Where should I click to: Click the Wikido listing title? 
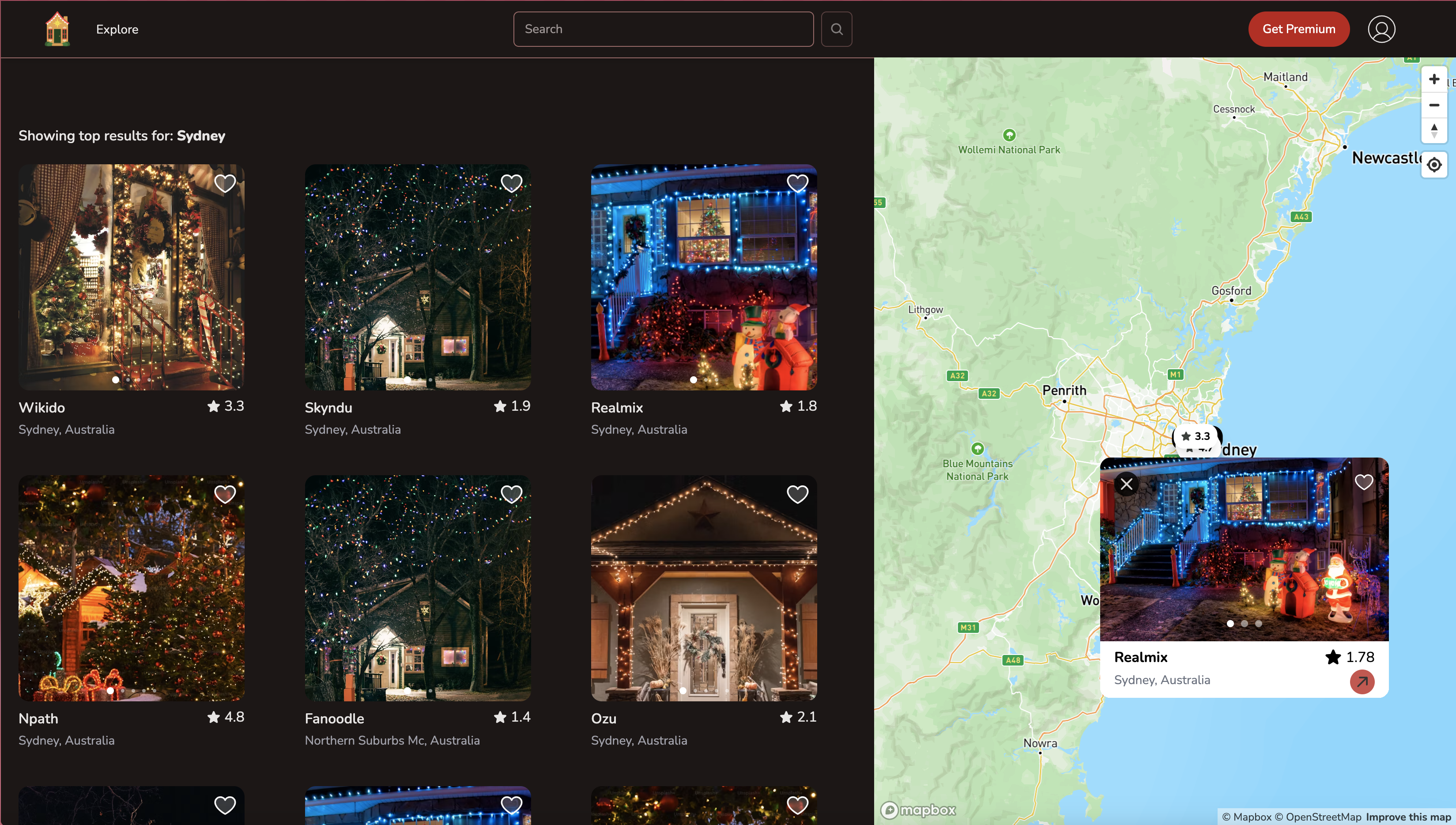click(x=42, y=407)
